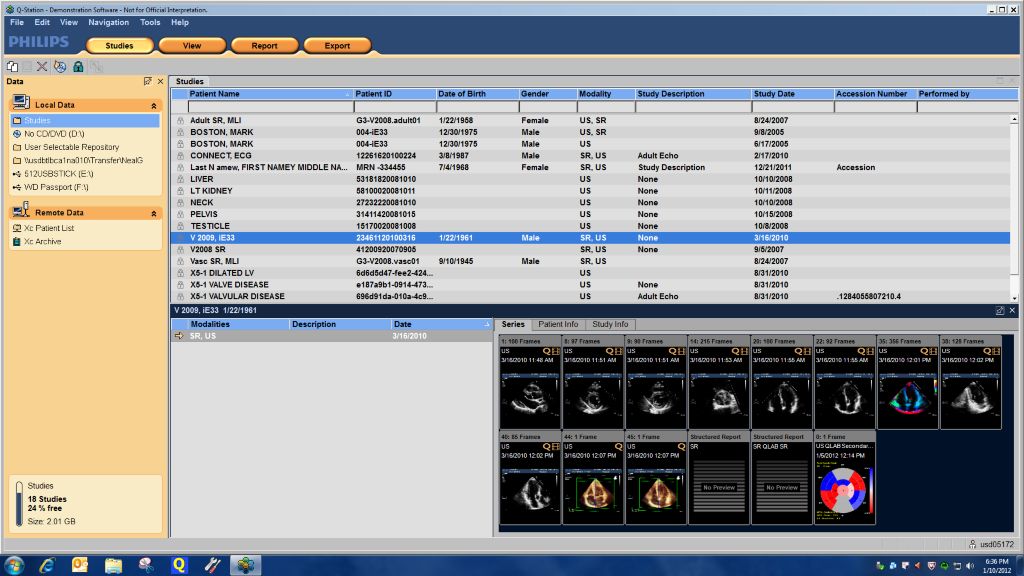Open Internet Explorer from the taskbar
Image resolution: width=1024 pixels, height=576 pixels.
[x=46, y=565]
